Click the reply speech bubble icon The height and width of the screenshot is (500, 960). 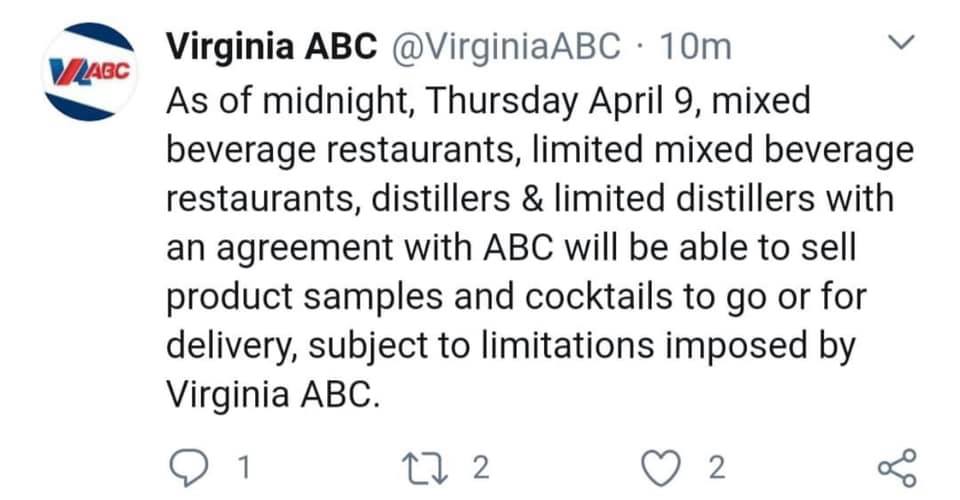click(189, 467)
